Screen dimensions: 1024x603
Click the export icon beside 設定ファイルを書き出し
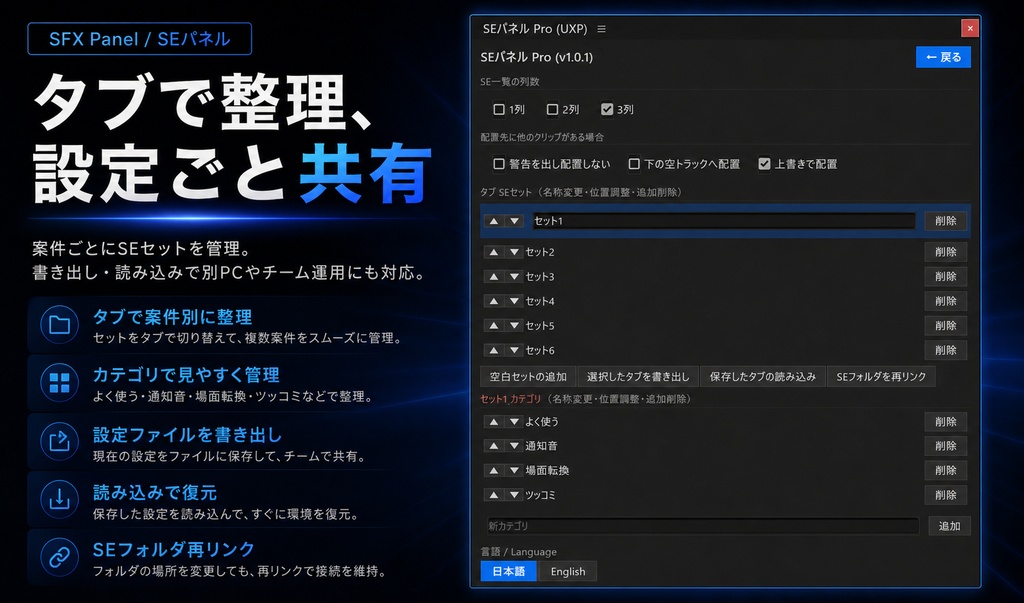[x=59, y=442]
